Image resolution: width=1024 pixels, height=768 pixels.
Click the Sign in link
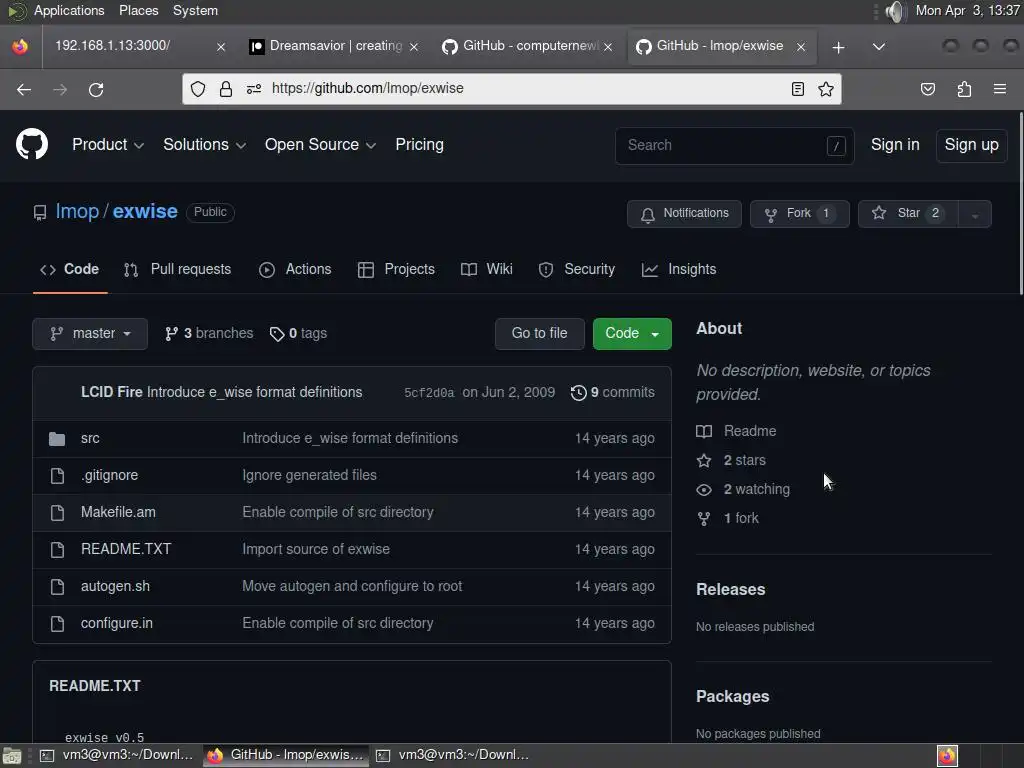pyautogui.click(x=895, y=144)
